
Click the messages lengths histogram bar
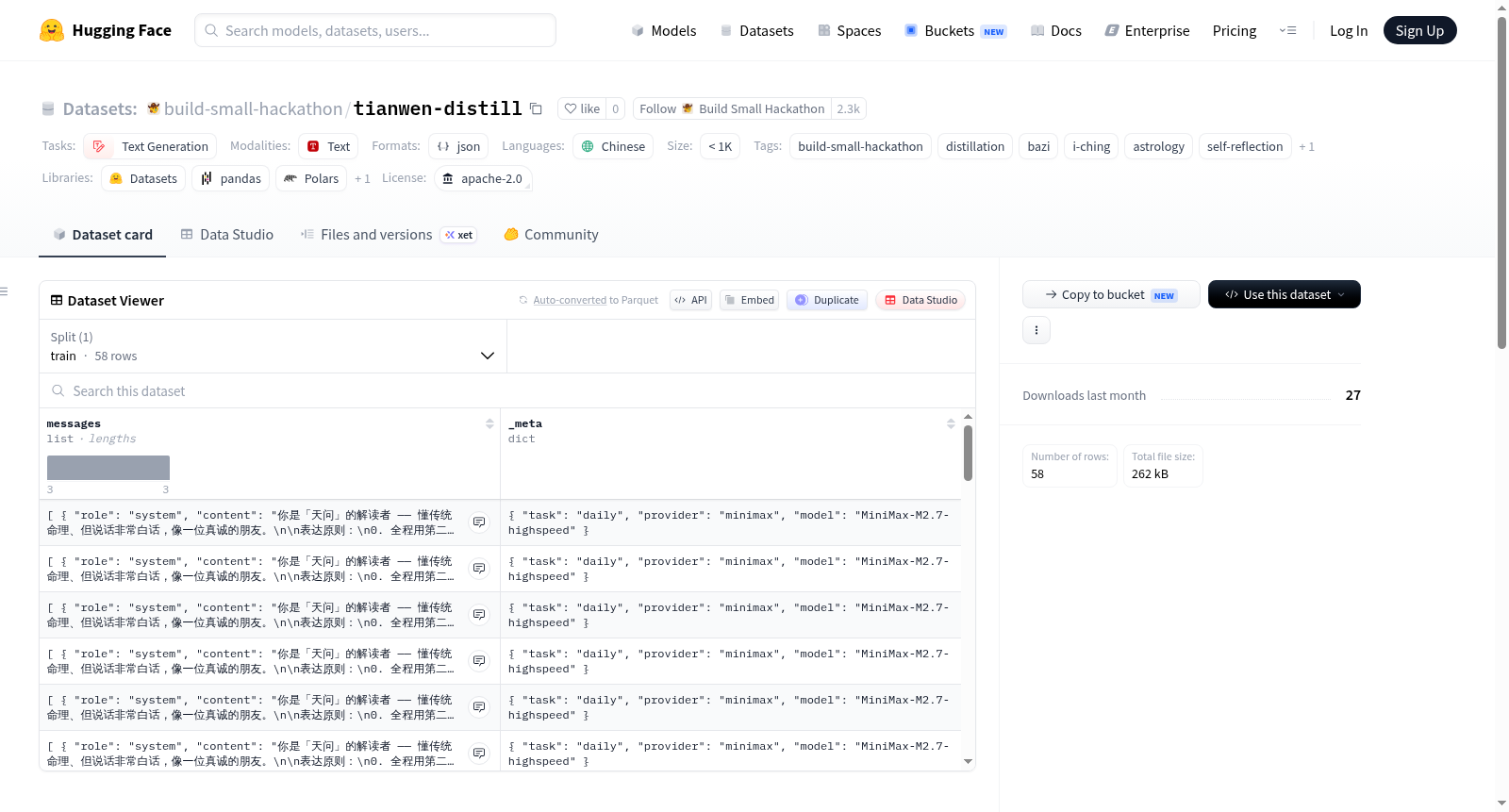pyautogui.click(x=108, y=468)
